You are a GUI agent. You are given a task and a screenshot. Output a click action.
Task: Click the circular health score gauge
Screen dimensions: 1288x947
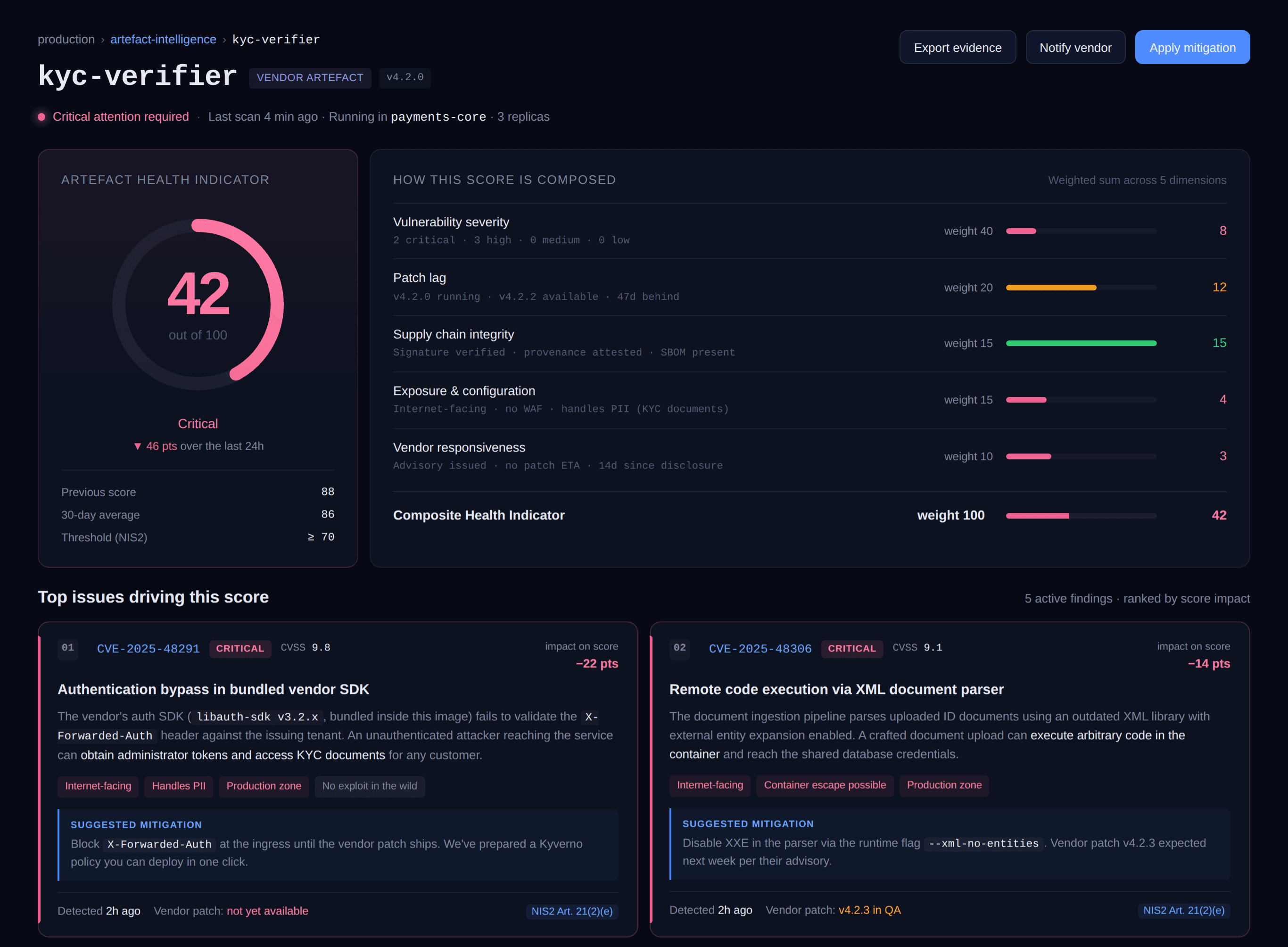click(198, 305)
